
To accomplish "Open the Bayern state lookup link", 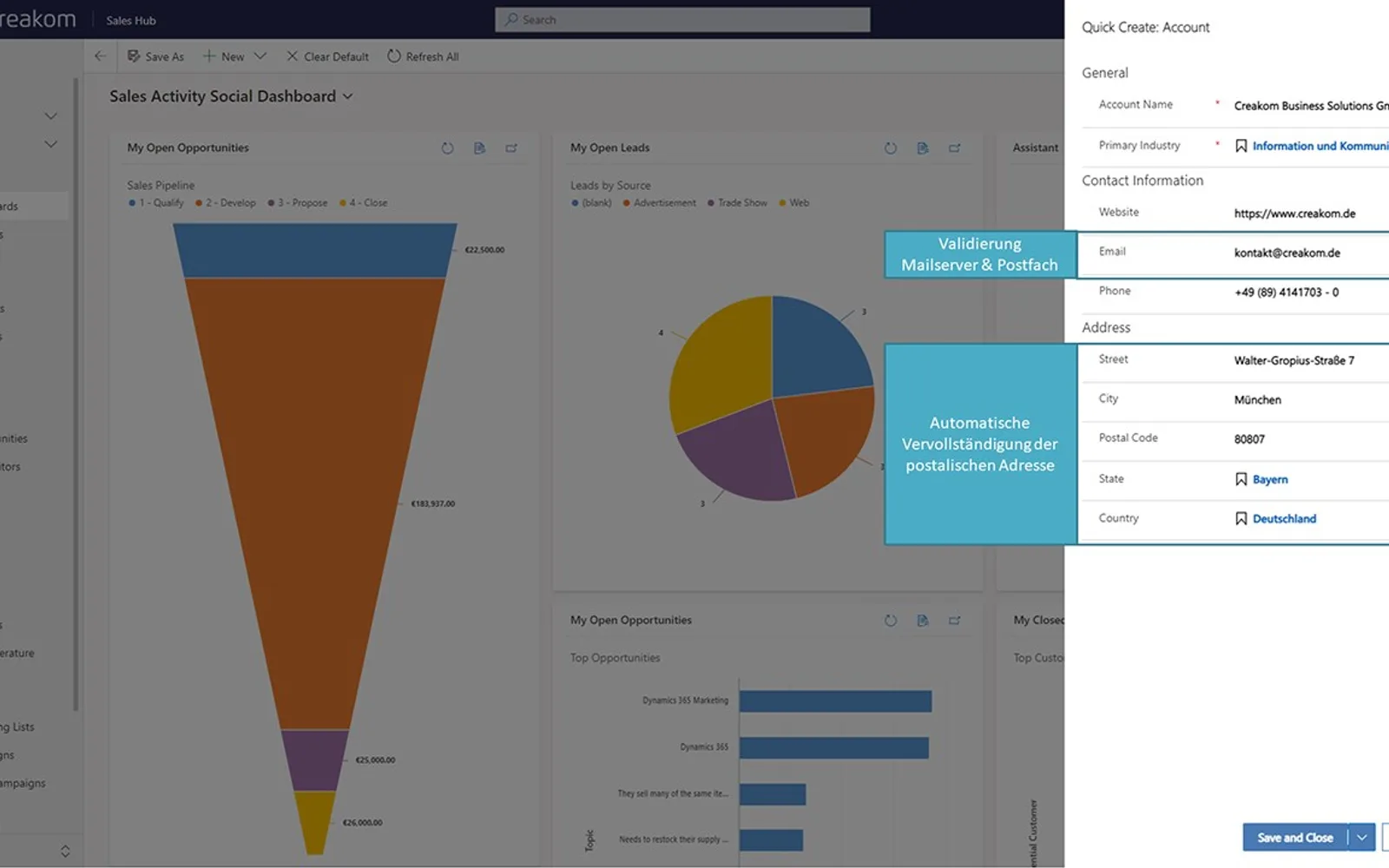I will pos(1270,479).
